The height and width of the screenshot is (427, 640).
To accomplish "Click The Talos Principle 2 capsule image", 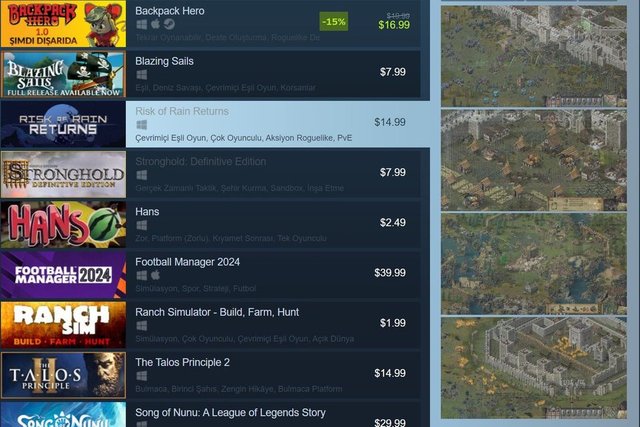I will 63,375.
